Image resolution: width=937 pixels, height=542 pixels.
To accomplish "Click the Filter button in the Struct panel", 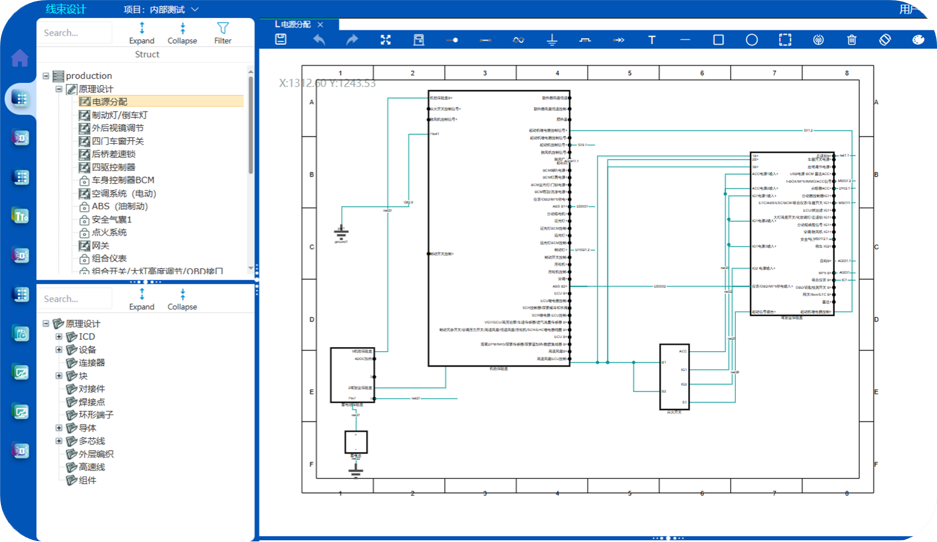I will (x=222, y=33).
